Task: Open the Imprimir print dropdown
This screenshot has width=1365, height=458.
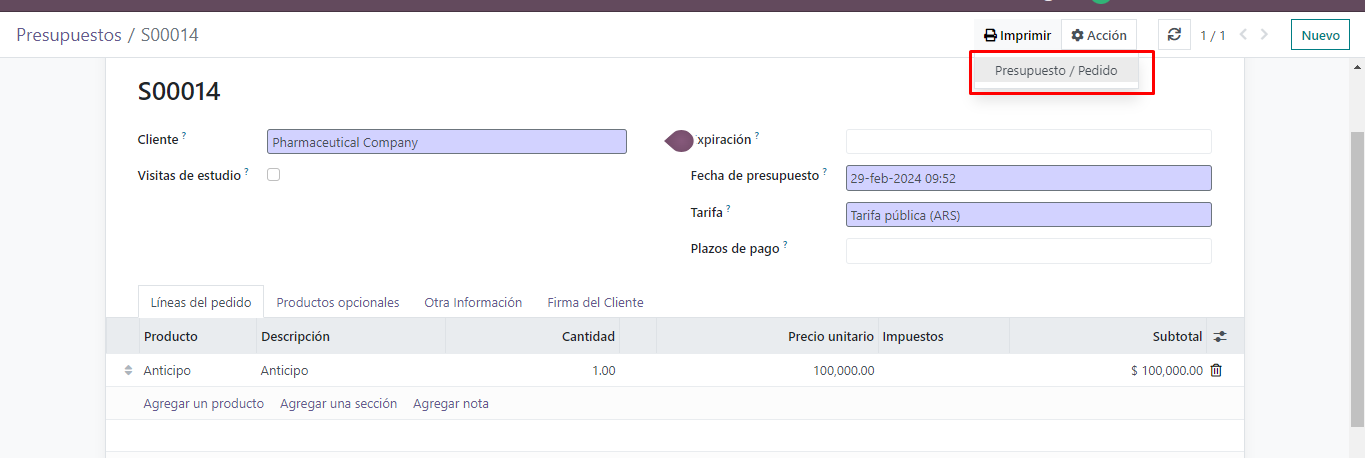Action: pyautogui.click(x=1017, y=35)
